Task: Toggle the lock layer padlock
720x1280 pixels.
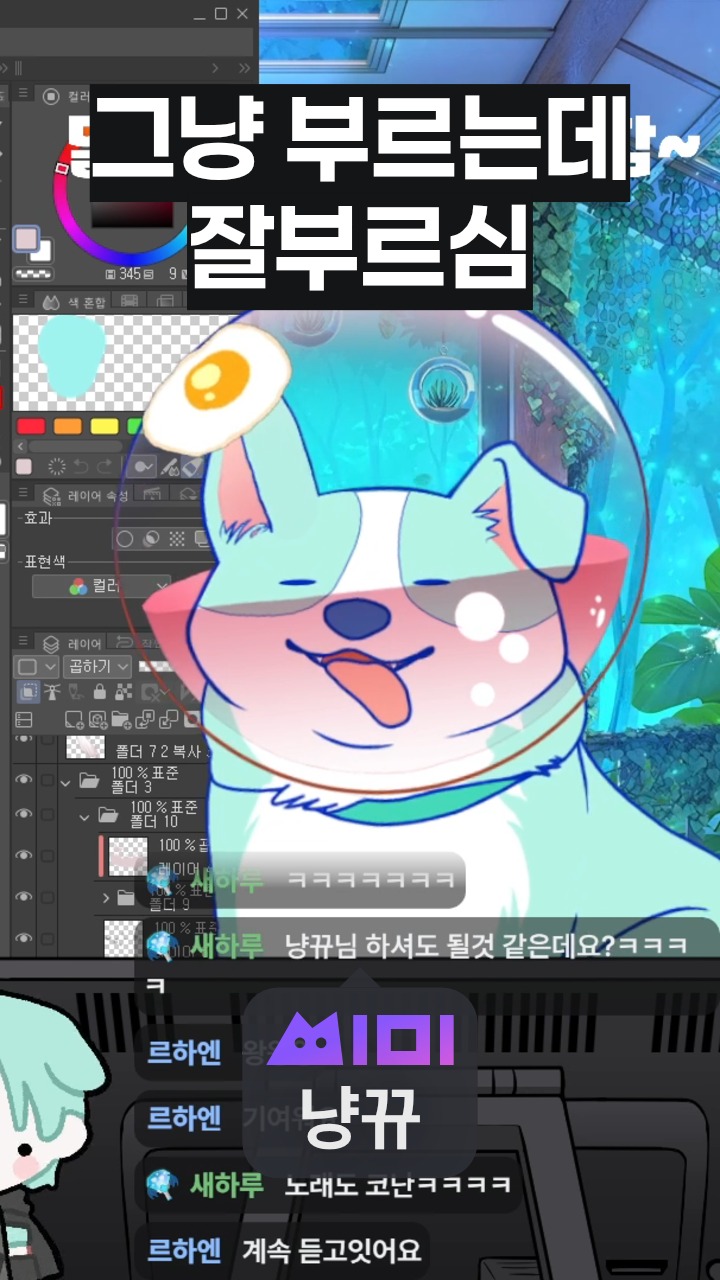Action: point(100,692)
